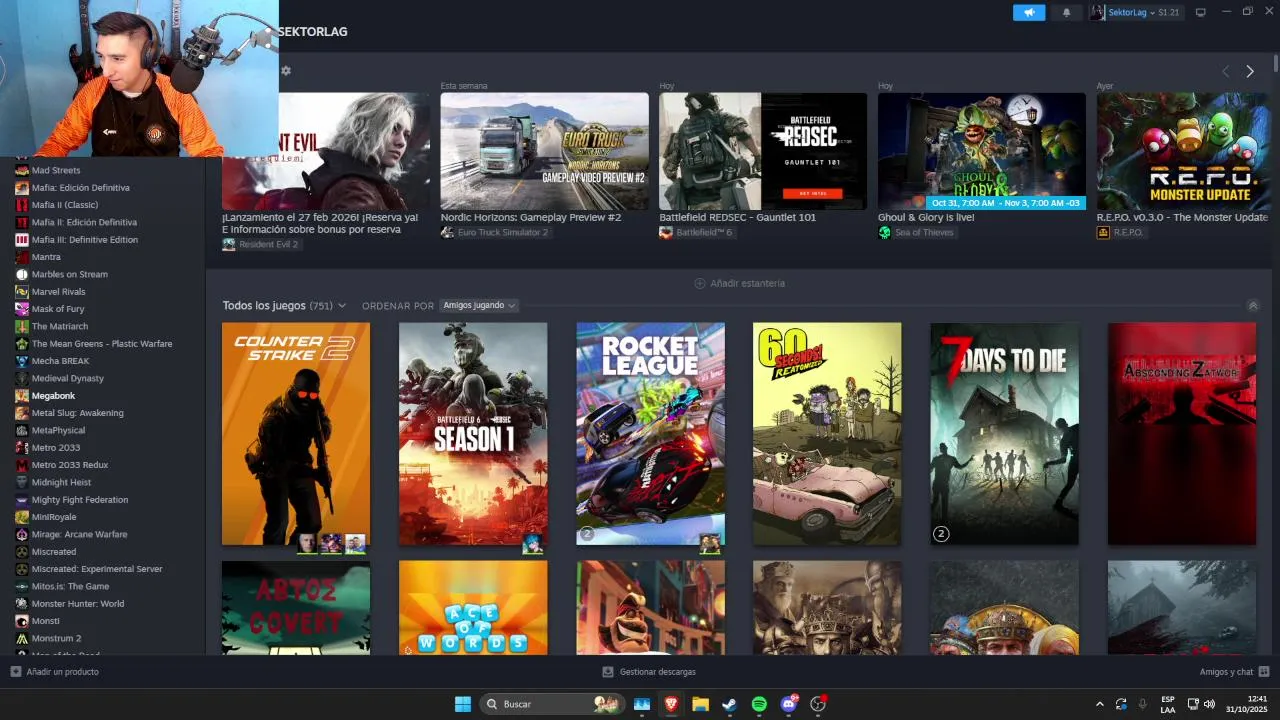This screenshot has height=720, width=1280.
Task: Open the Resident Evil news thumbnail
Action: click(326, 151)
